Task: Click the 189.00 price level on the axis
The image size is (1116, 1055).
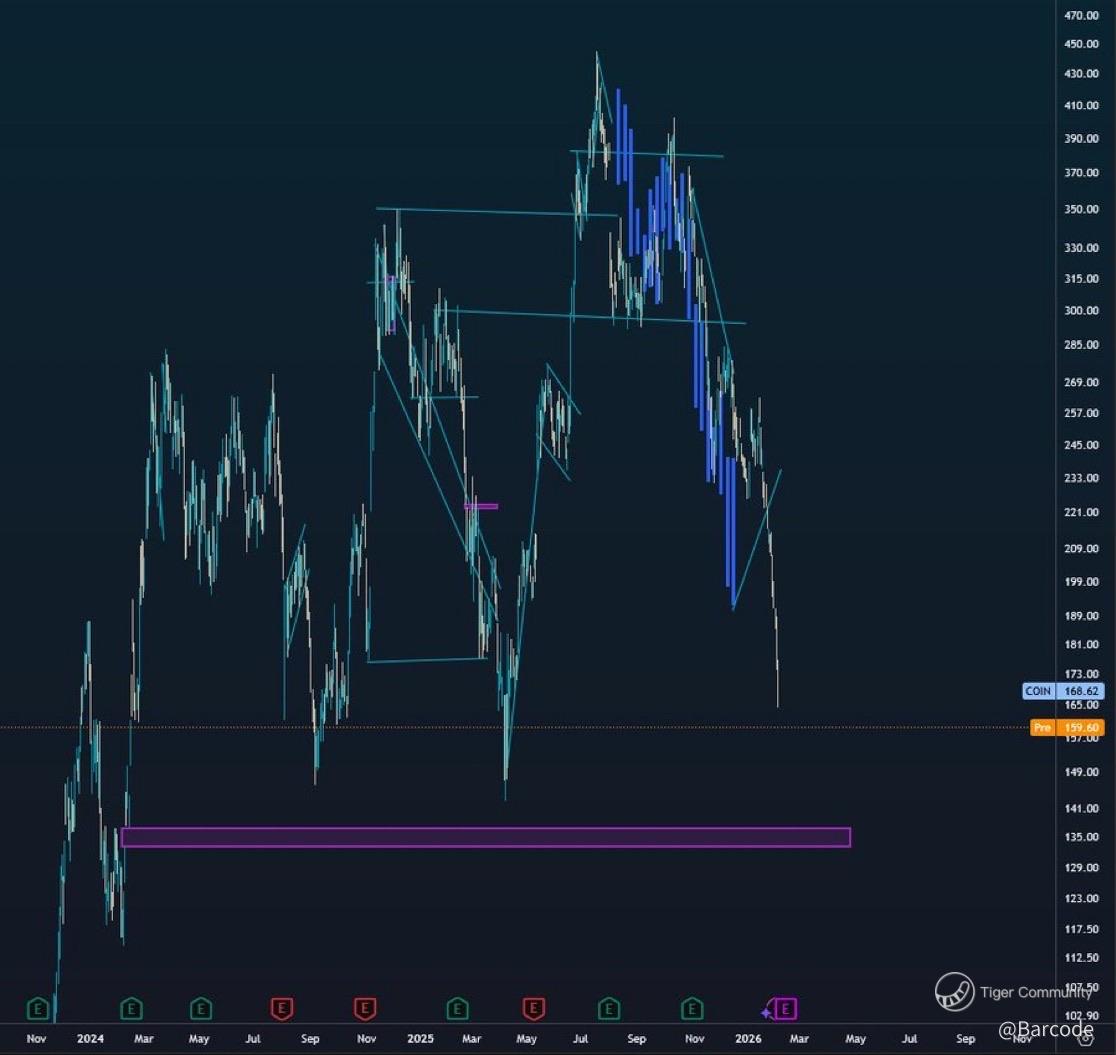Action: pos(1082,616)
